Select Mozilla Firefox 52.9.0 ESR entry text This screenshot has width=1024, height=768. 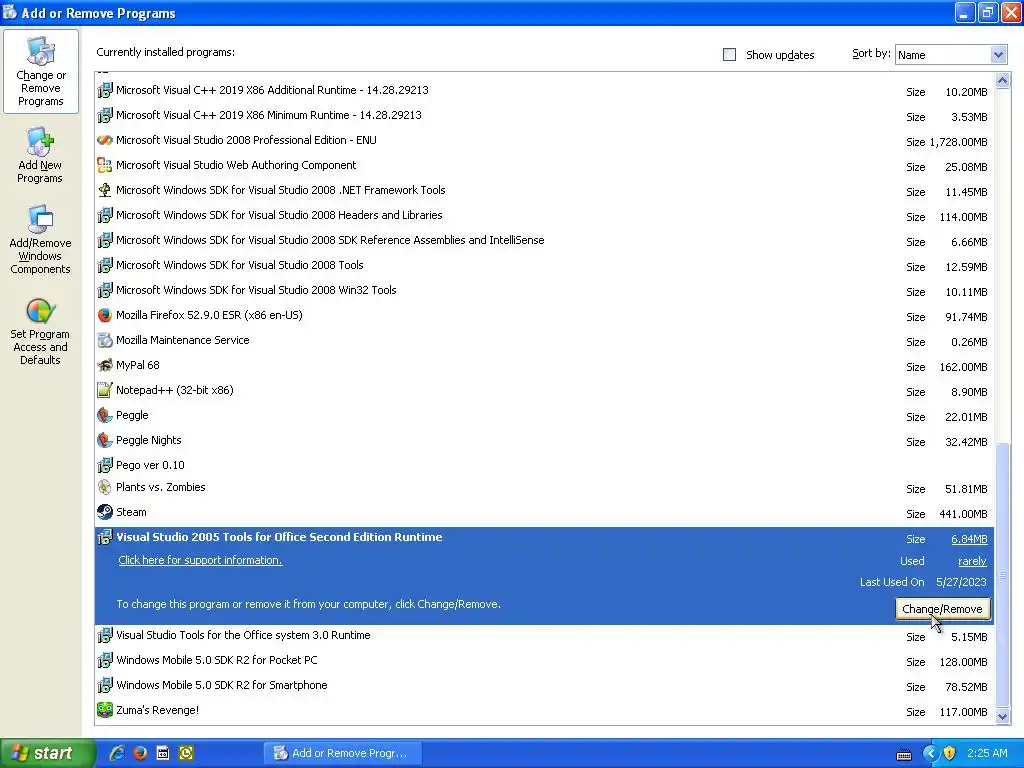[x=209, y=315]
